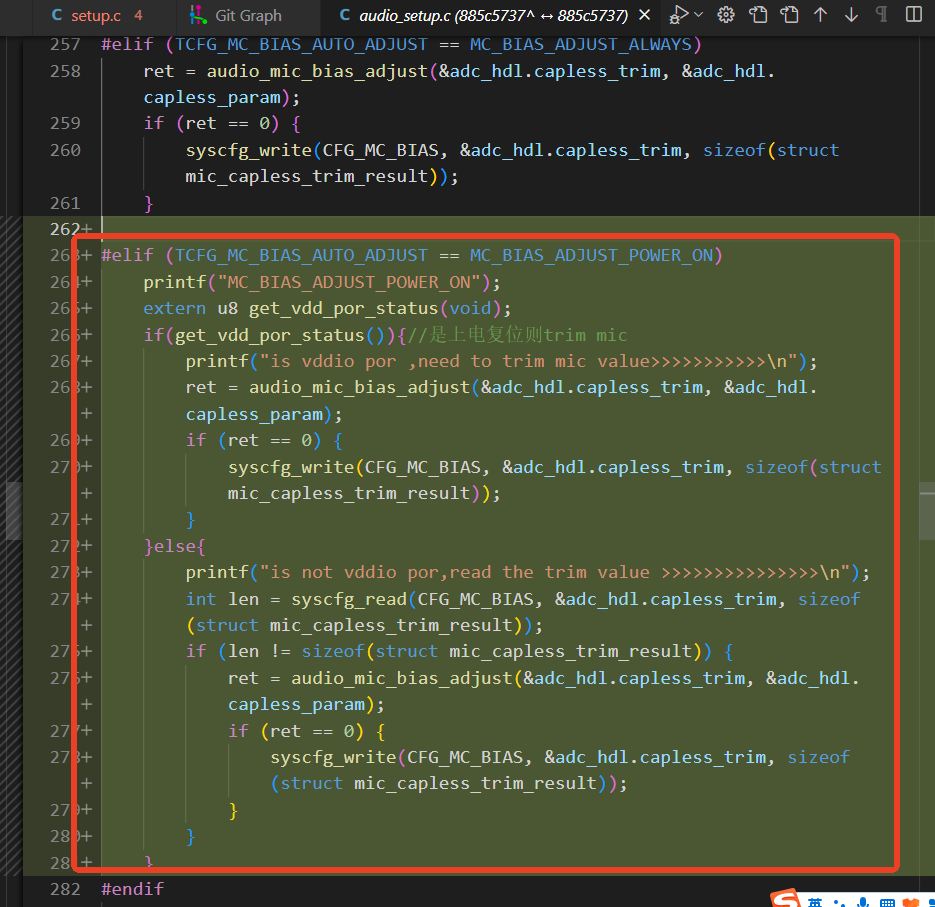Place cursor on #endif at line 282
Screen dimensions: 935x907
coord(132,889)
